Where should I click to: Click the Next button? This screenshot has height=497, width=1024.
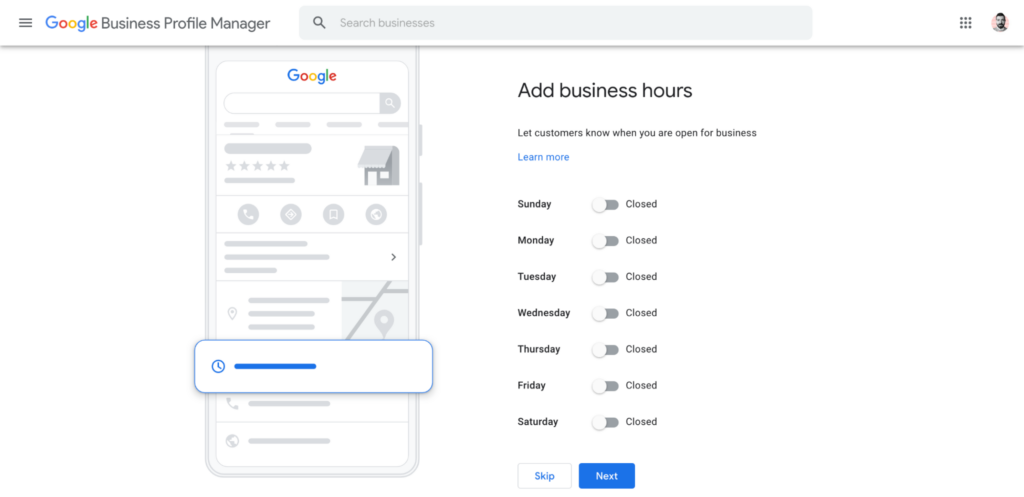607,476
